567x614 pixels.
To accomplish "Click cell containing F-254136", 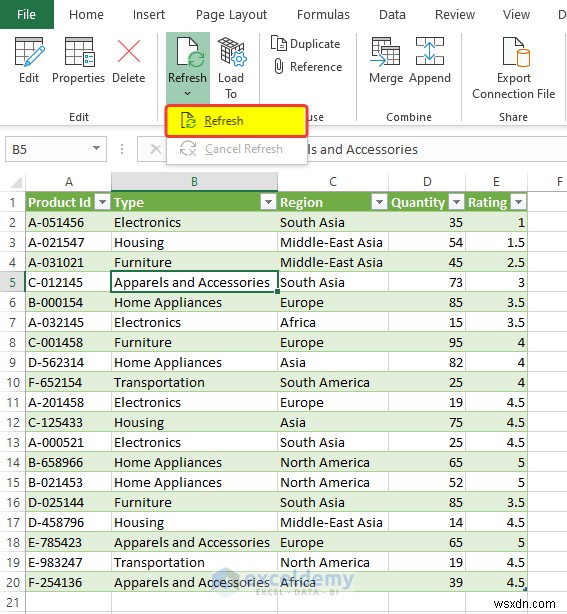I will click(x=69, y=582).
